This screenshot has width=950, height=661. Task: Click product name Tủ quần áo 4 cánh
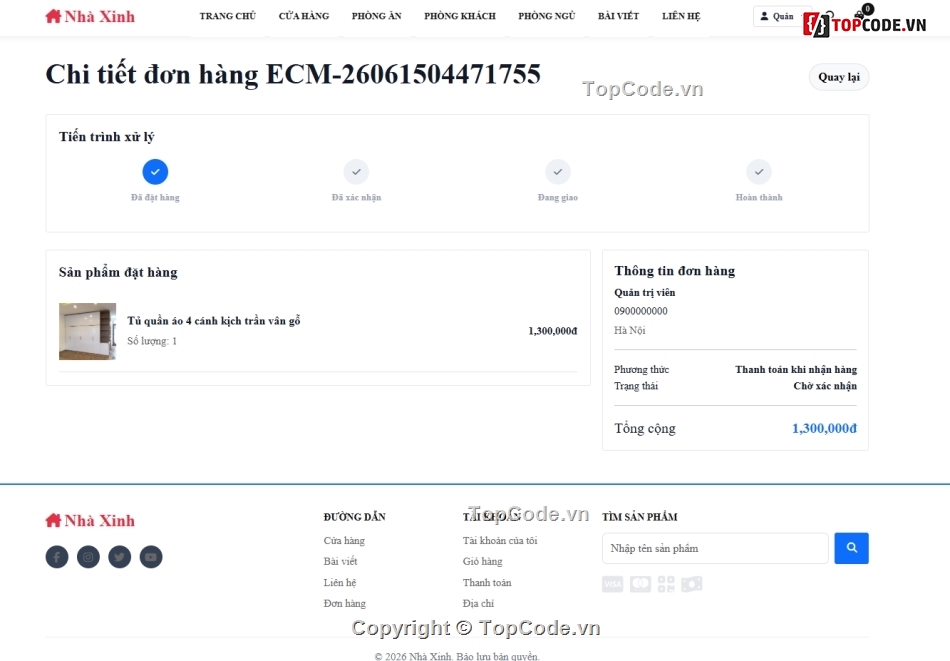click(214, 321)
